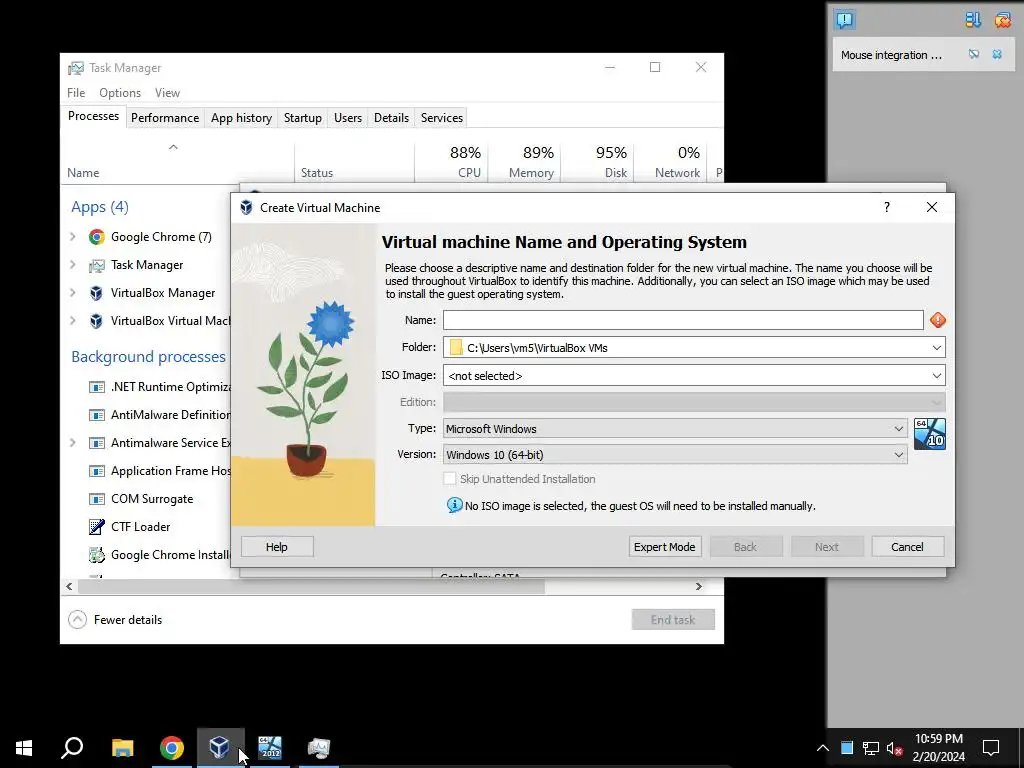The width and height of the screenshot is (1024, 768).
Task: Open the View menu in Task Manager
Action: click(x=167, y=93)
